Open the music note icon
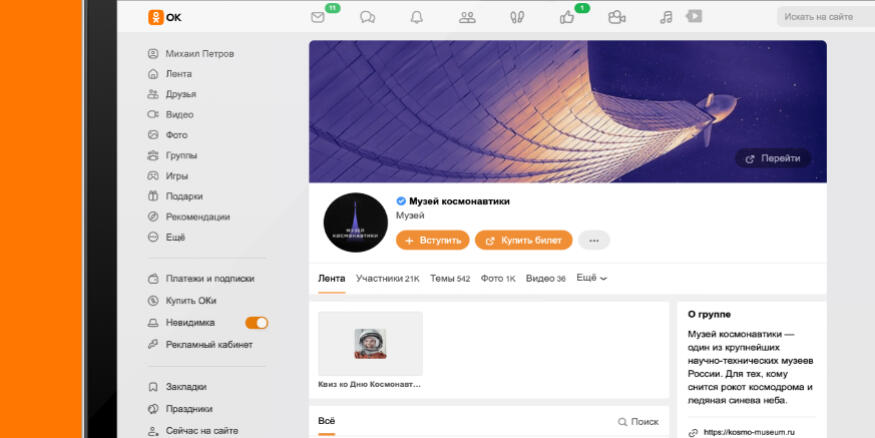This screenshot has height=438, width=875. pyautogui.click(x=666, y=17)
